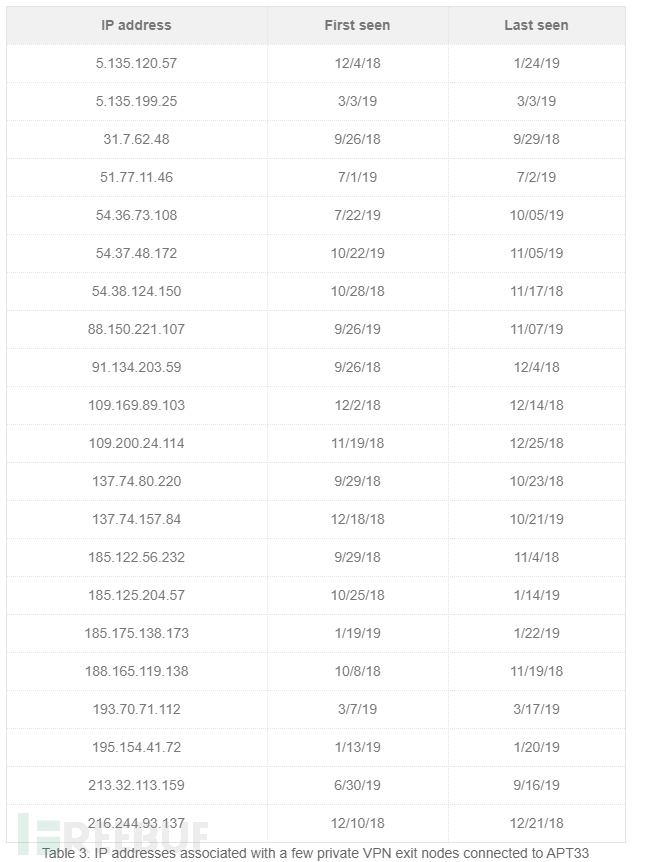Select IP address 213.32.113.159
This screenshot has height=862, width=648.
(136, 785)
